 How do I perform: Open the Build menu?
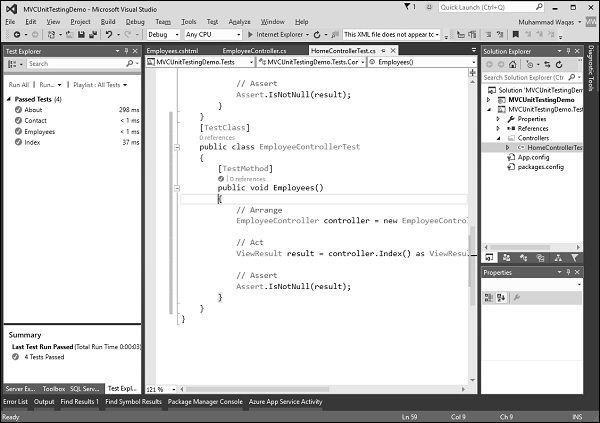[x=108, y=22]
